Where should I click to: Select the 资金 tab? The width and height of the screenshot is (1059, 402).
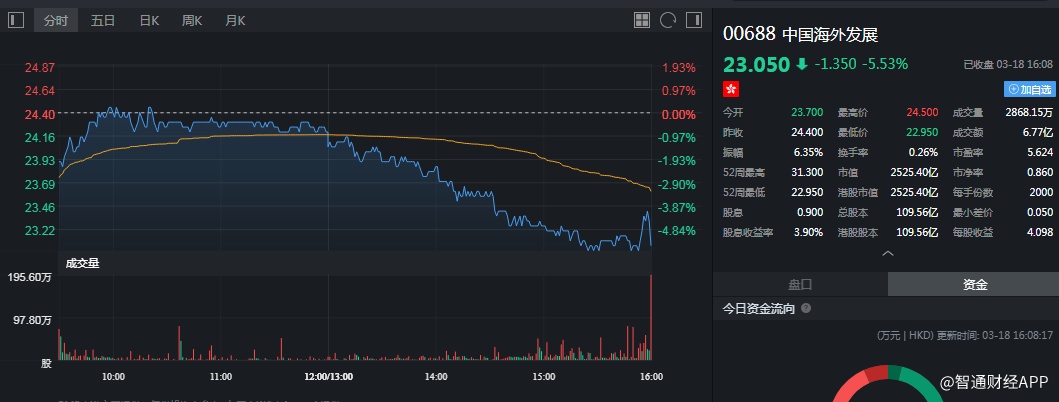(x=975, y=284)
